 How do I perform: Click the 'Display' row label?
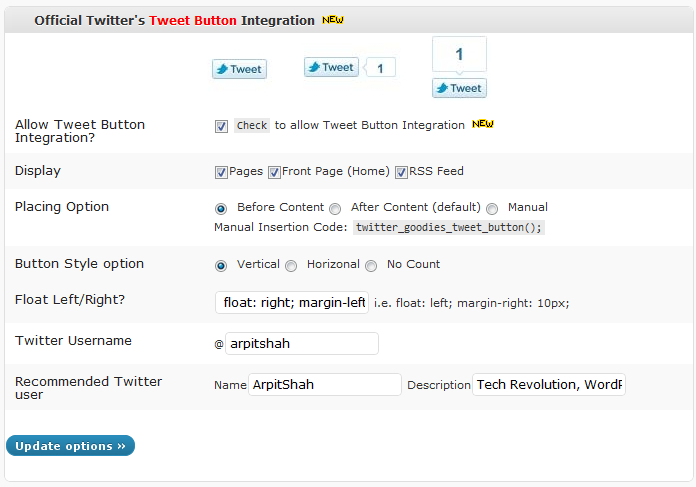click(38, 171)
